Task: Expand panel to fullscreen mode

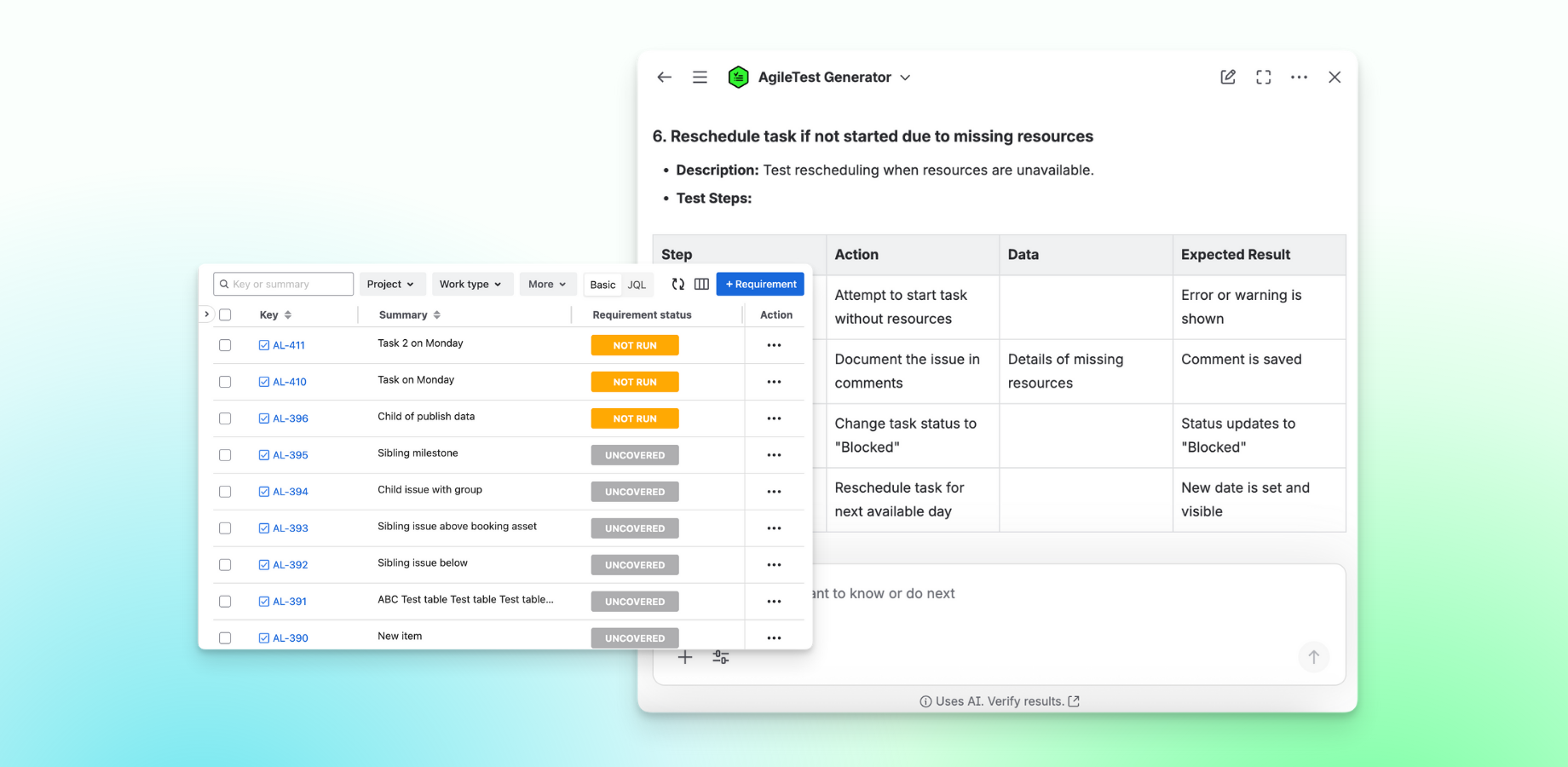Action: tap(1263, 77)
